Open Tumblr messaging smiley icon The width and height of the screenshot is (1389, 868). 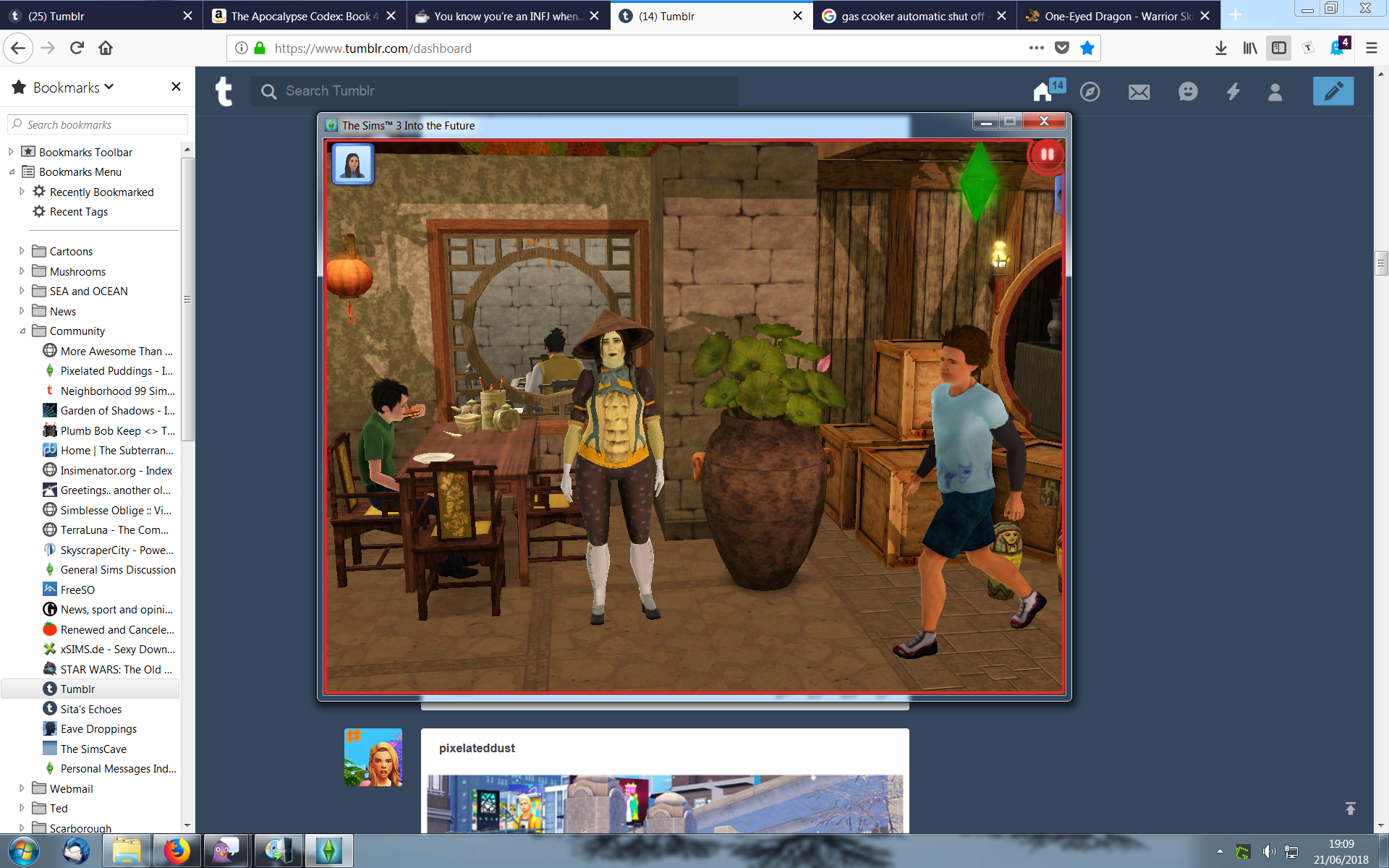(1188, 92)
